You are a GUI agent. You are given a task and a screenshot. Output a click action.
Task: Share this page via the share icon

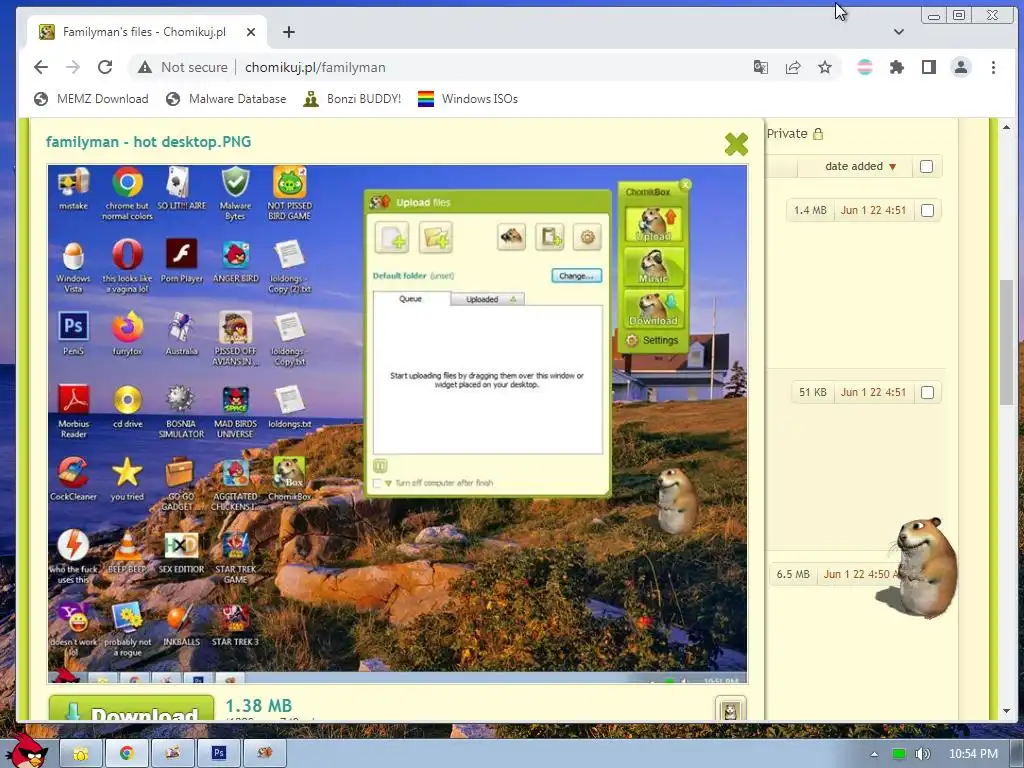pos(793,67)
